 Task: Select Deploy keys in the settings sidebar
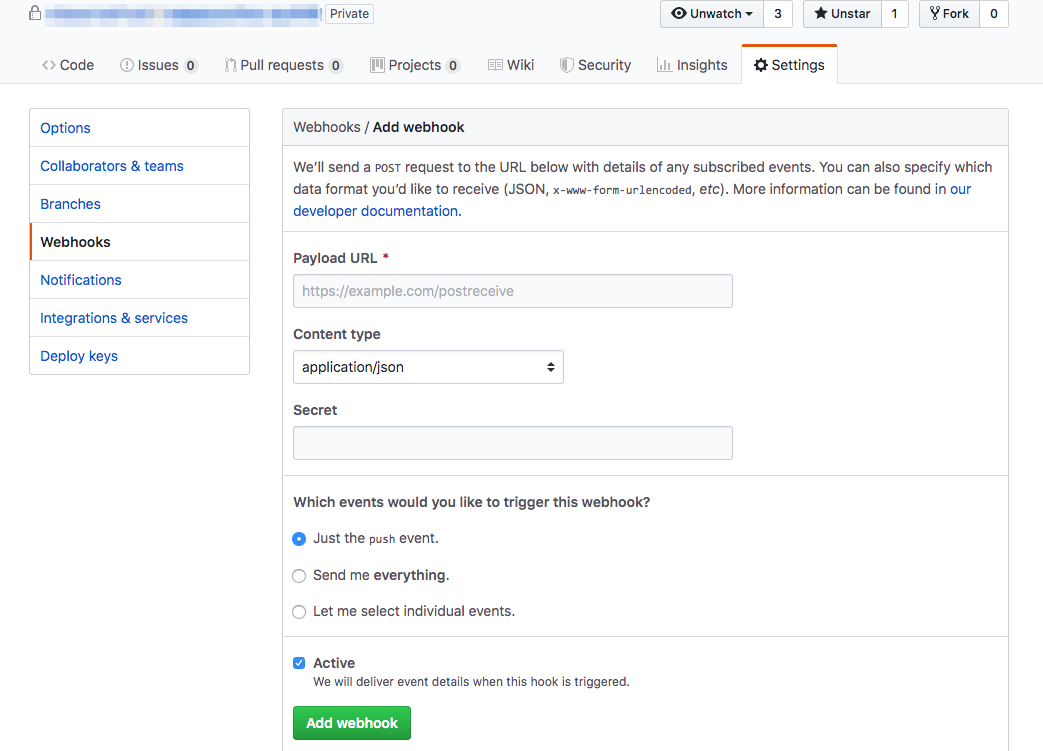[78, 355]
